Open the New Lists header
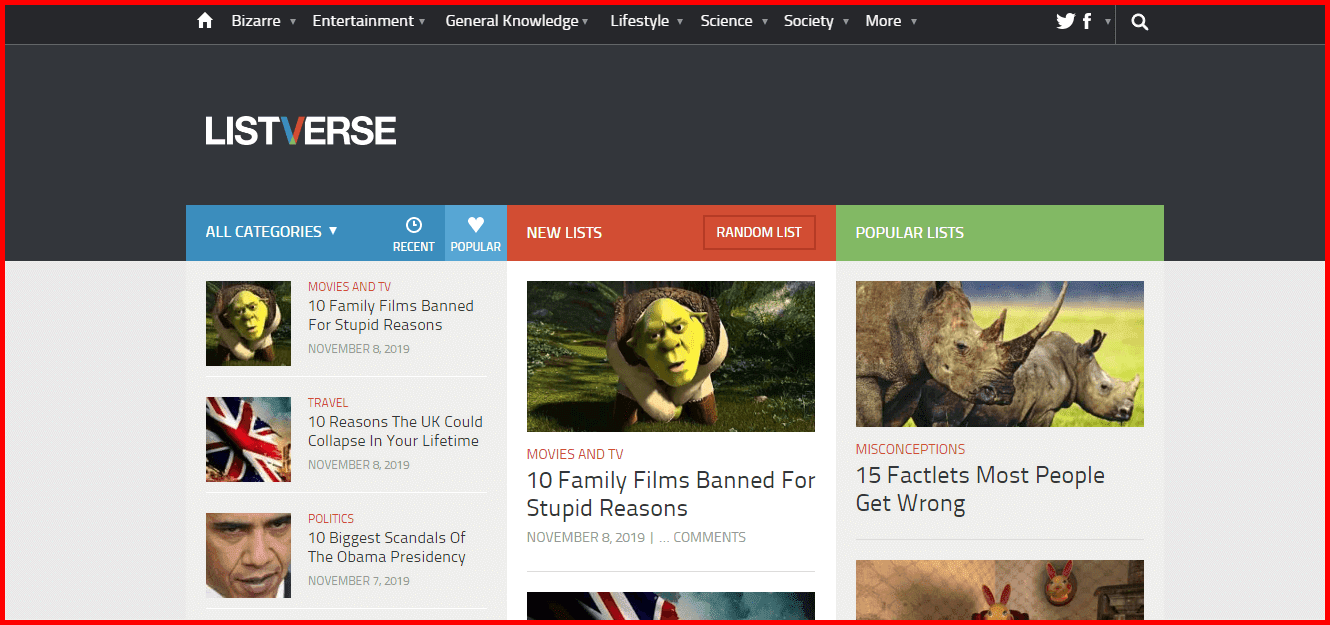This screenshot has width=1330, height=625. 564,232
